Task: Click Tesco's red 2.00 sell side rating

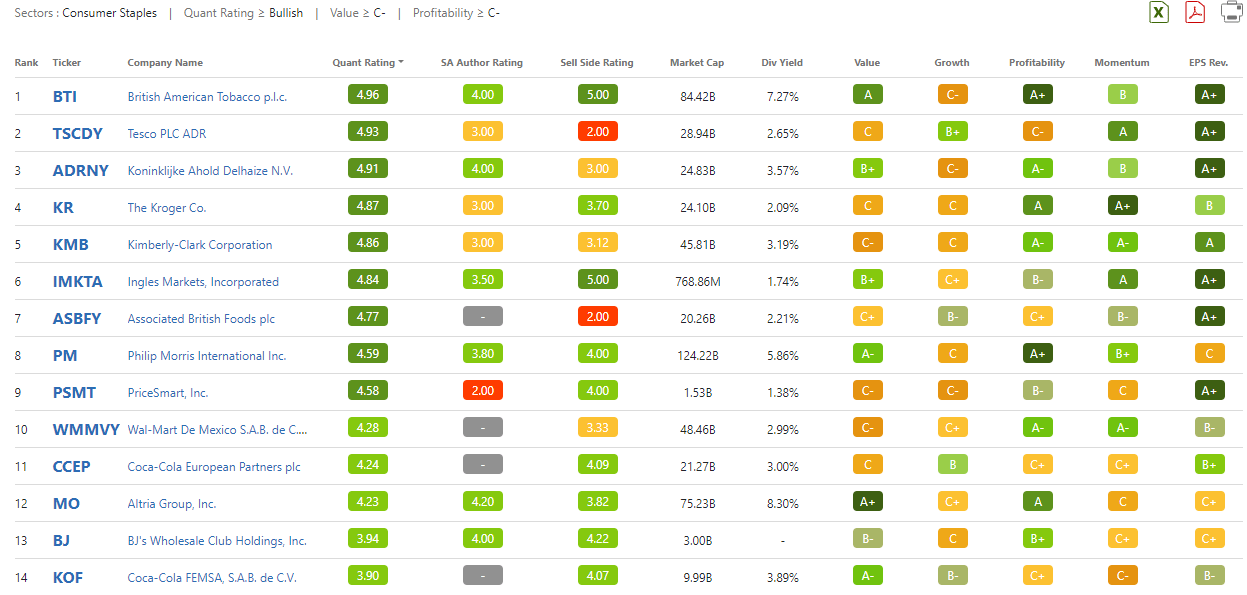Action: point(597,133)
